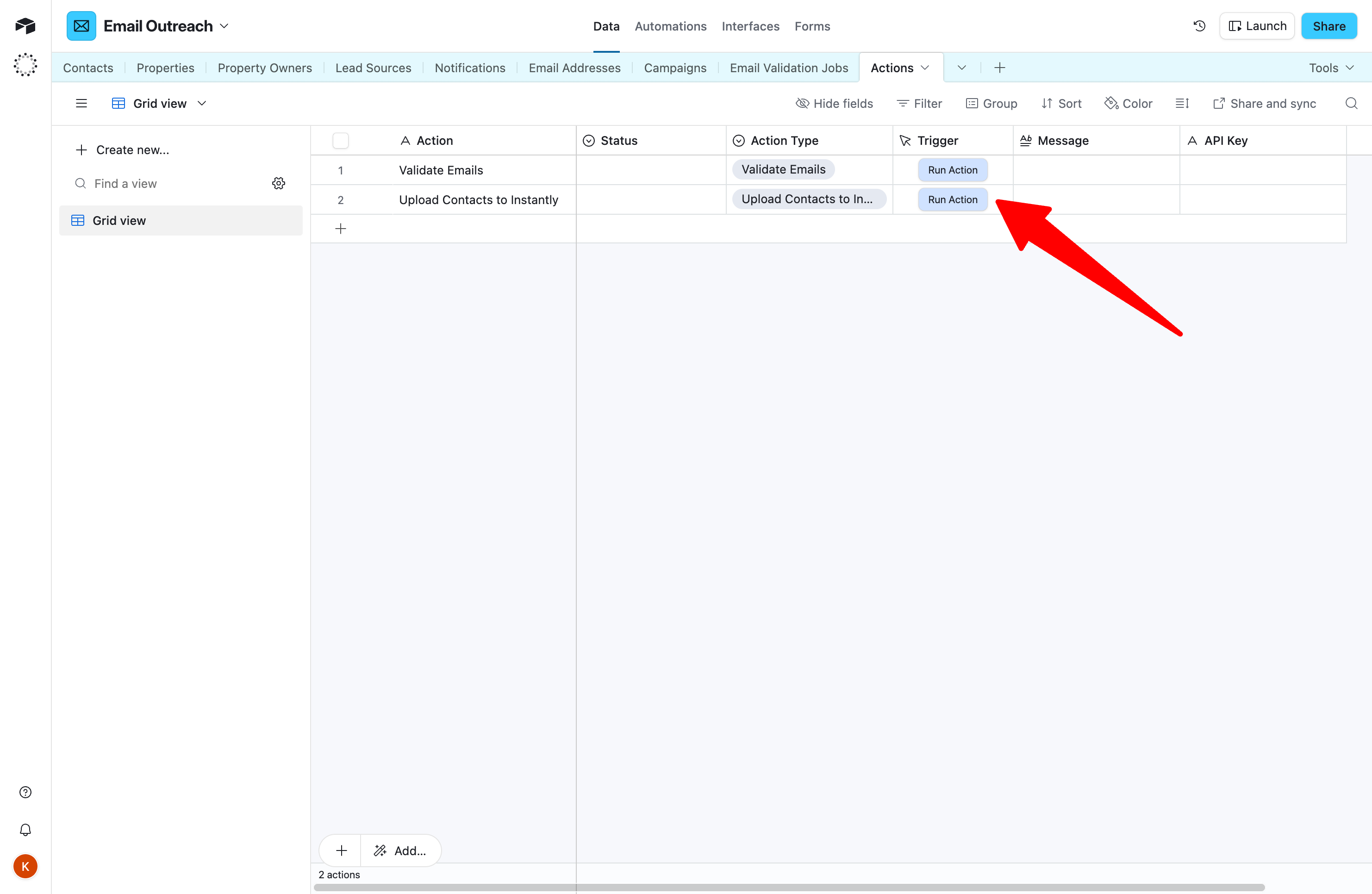Search within the grid using magnifier icon

[1351, 103]
